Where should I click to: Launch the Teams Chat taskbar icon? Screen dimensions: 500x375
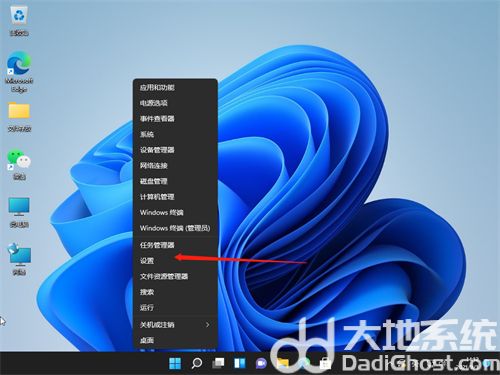(261, 363)
